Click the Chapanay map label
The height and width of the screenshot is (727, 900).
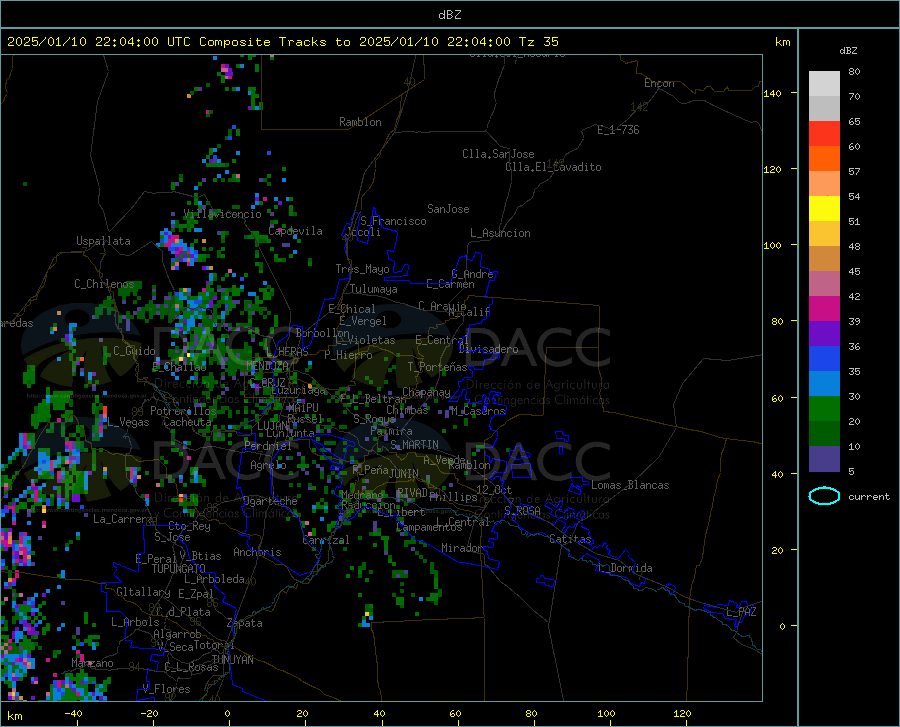426,392
